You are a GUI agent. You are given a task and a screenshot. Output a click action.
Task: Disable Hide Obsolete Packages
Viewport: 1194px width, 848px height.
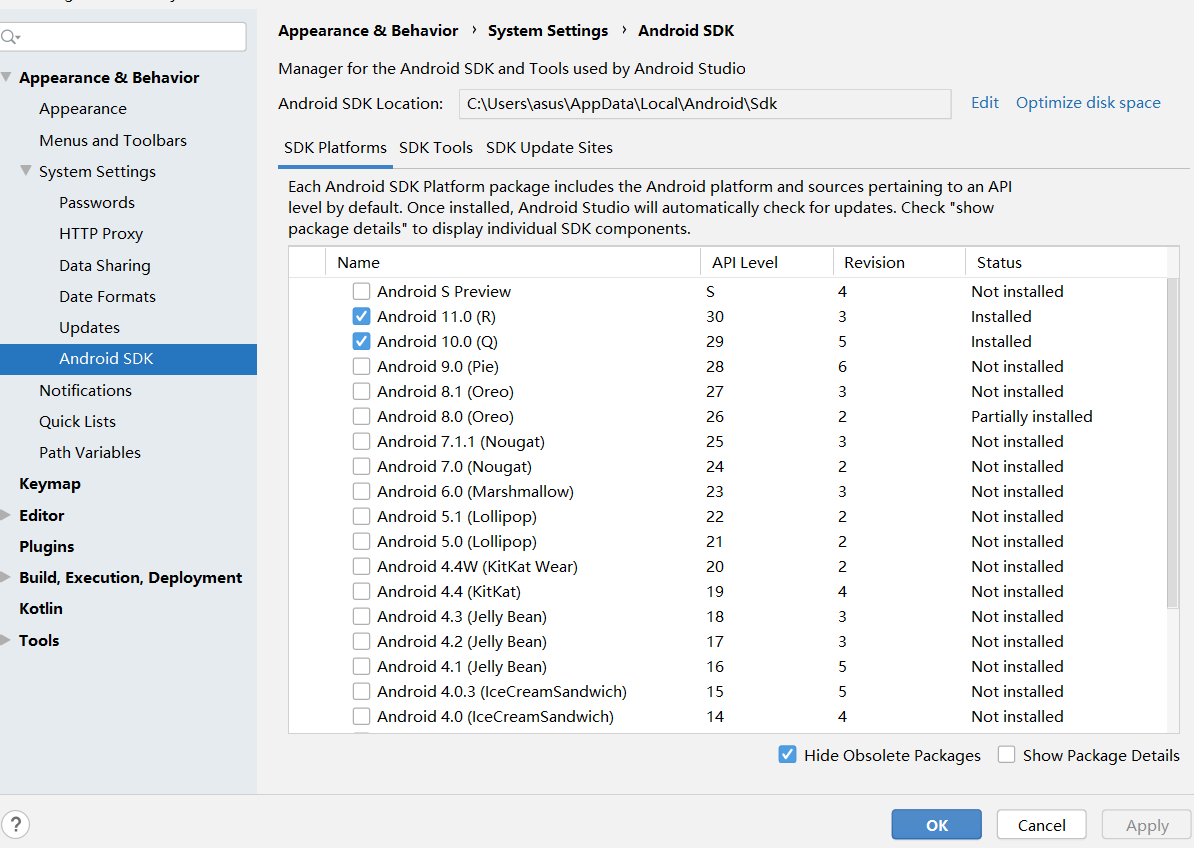tap(789, 755)
